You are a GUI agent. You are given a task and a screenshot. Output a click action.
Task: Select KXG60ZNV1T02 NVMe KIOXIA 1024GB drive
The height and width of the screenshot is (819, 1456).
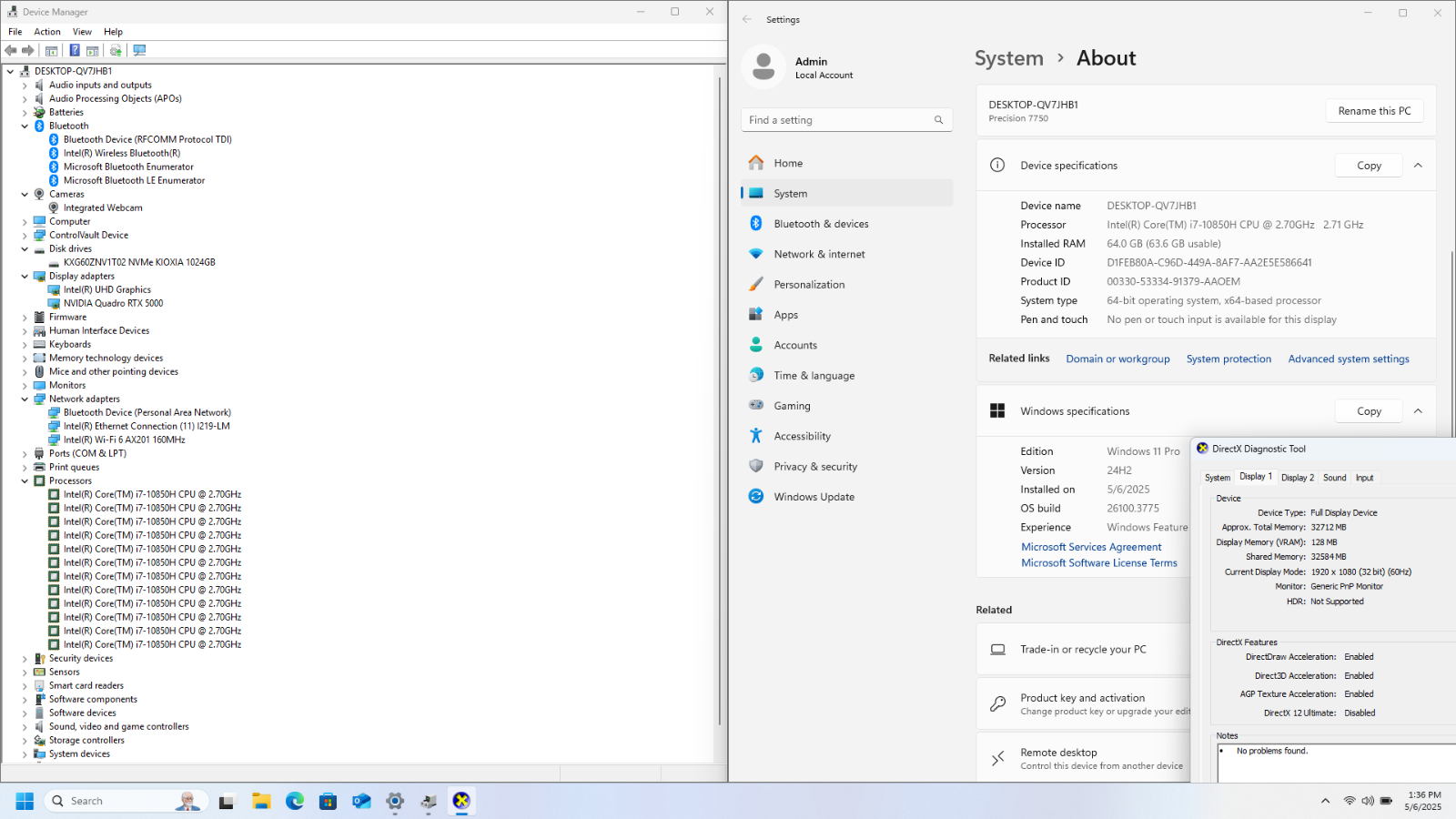[139, 262]
